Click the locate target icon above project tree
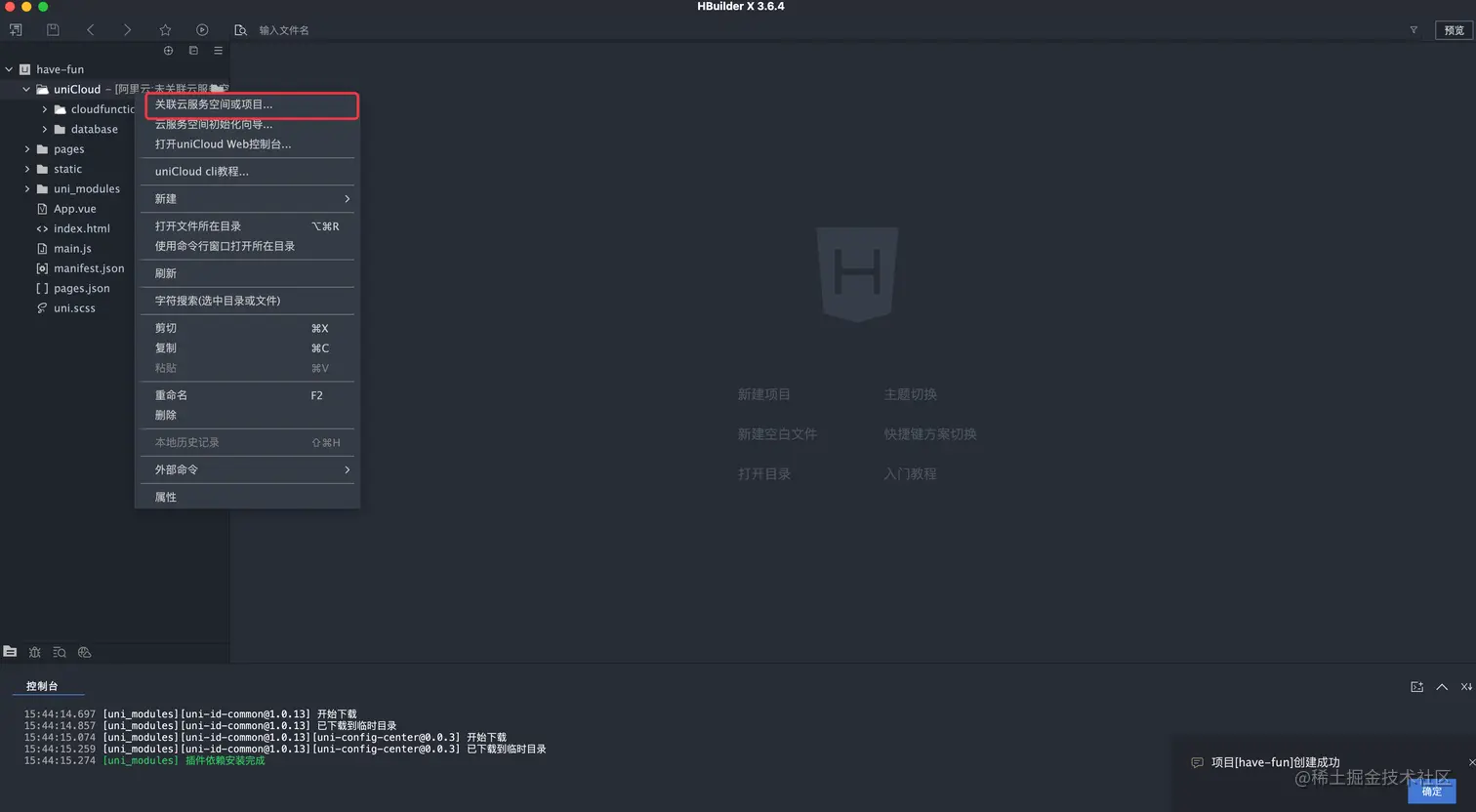1476x812 pixels. (168, 51)
